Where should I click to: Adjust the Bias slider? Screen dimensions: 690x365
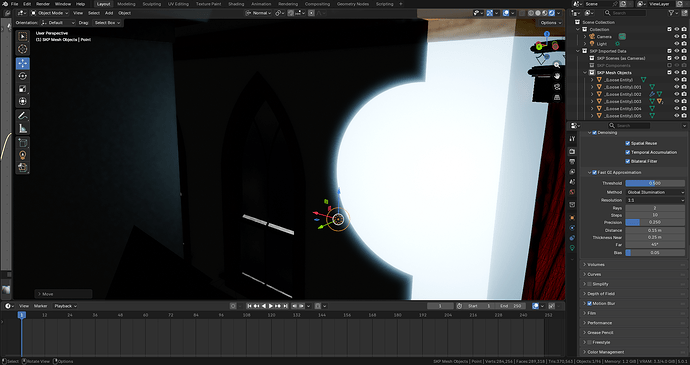pyautogui.click(x=655, y=253)
